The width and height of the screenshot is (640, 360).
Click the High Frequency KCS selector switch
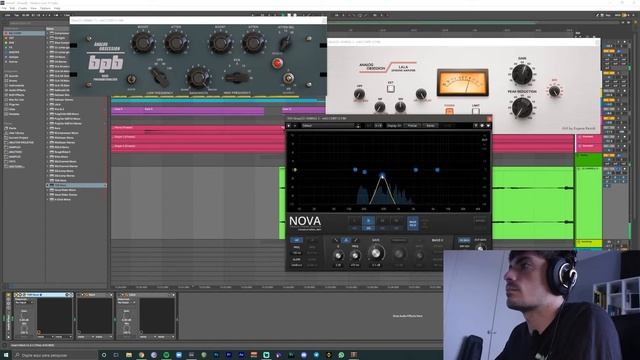tap(237, 77)
